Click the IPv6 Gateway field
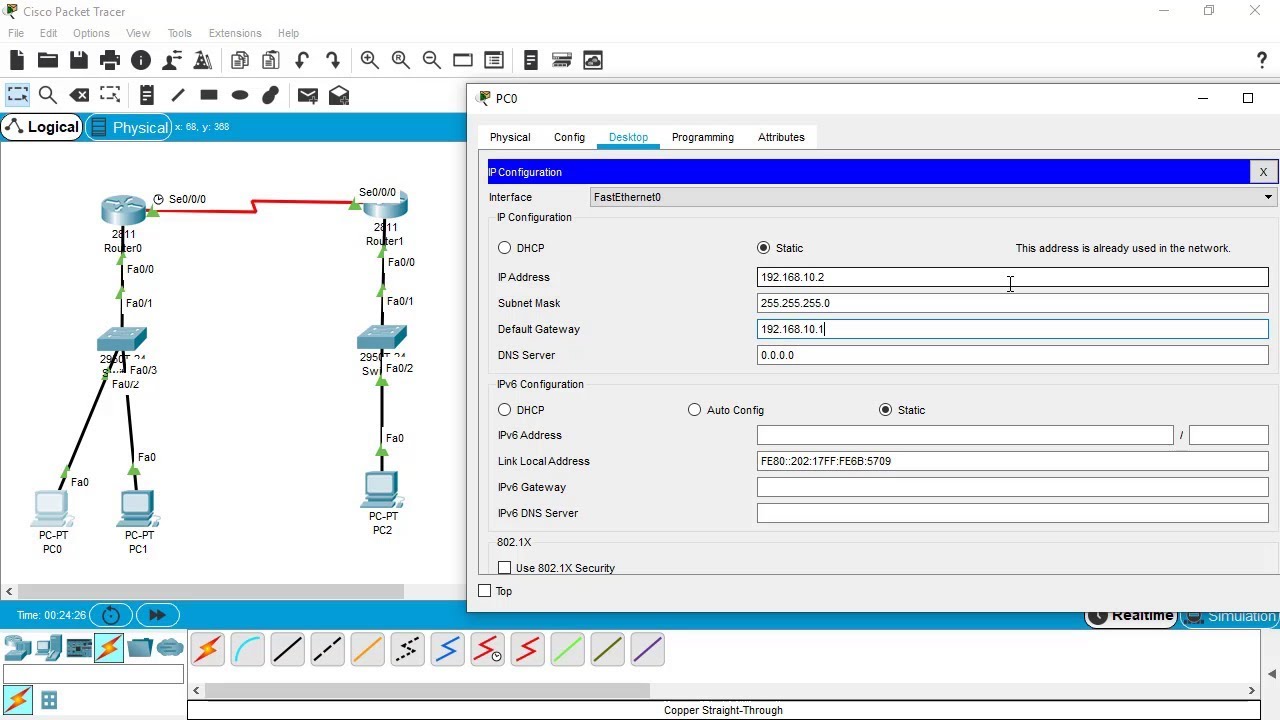1280x720 pixels. 1012,487
